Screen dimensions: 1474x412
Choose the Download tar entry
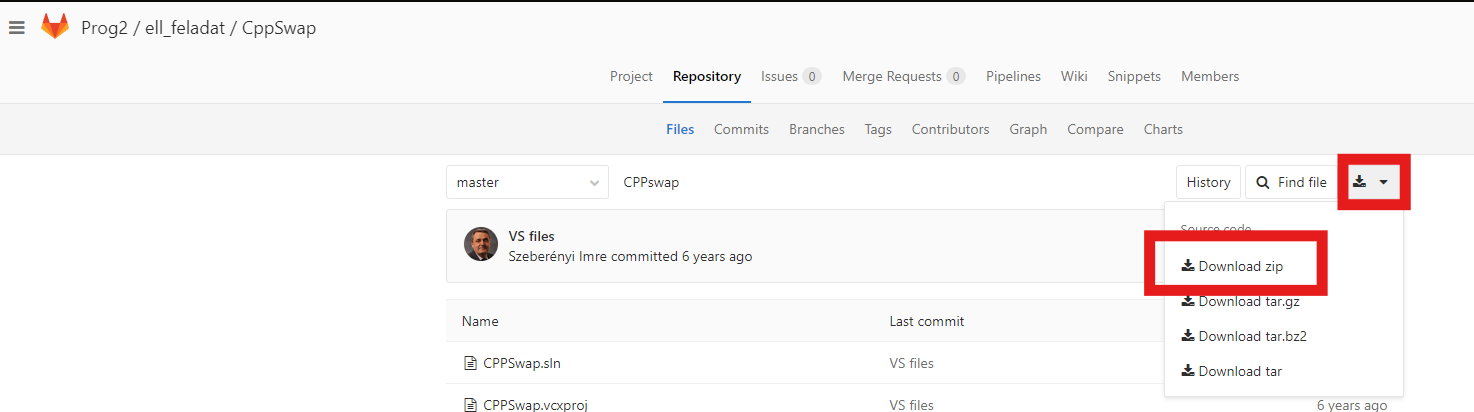(1231, 371)
